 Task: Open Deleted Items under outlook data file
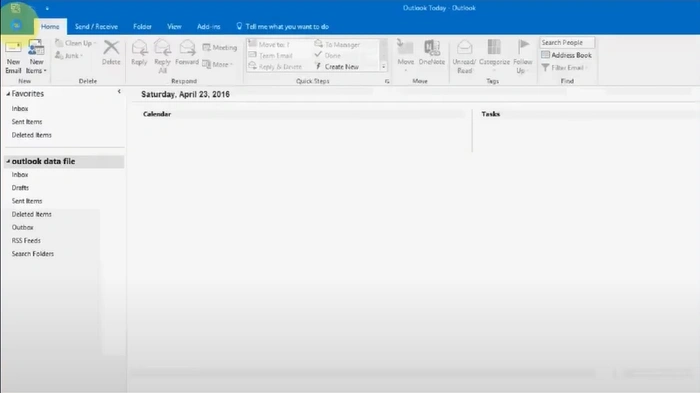click(32, 214)
